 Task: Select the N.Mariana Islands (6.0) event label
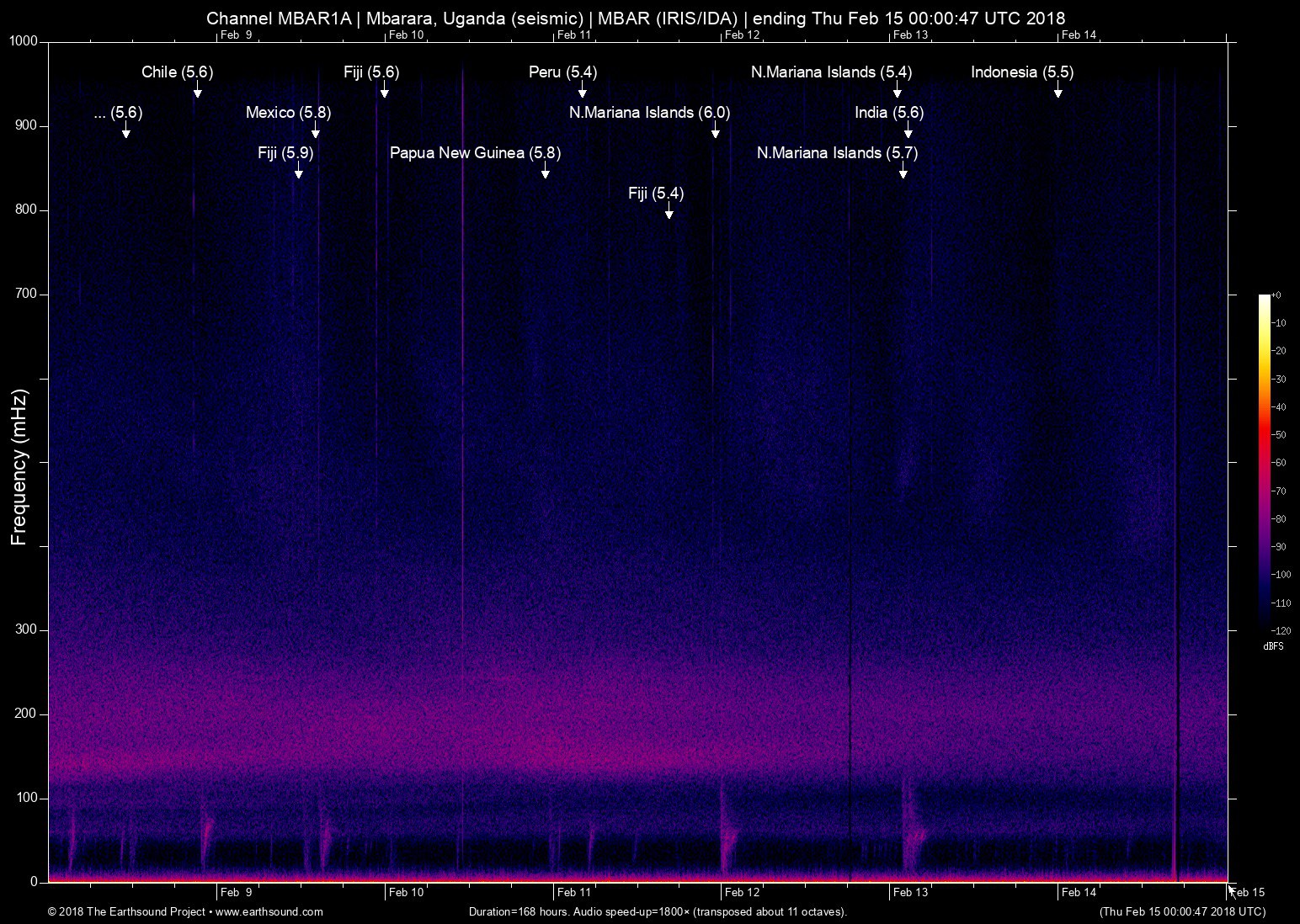click(x=649, y=113)
